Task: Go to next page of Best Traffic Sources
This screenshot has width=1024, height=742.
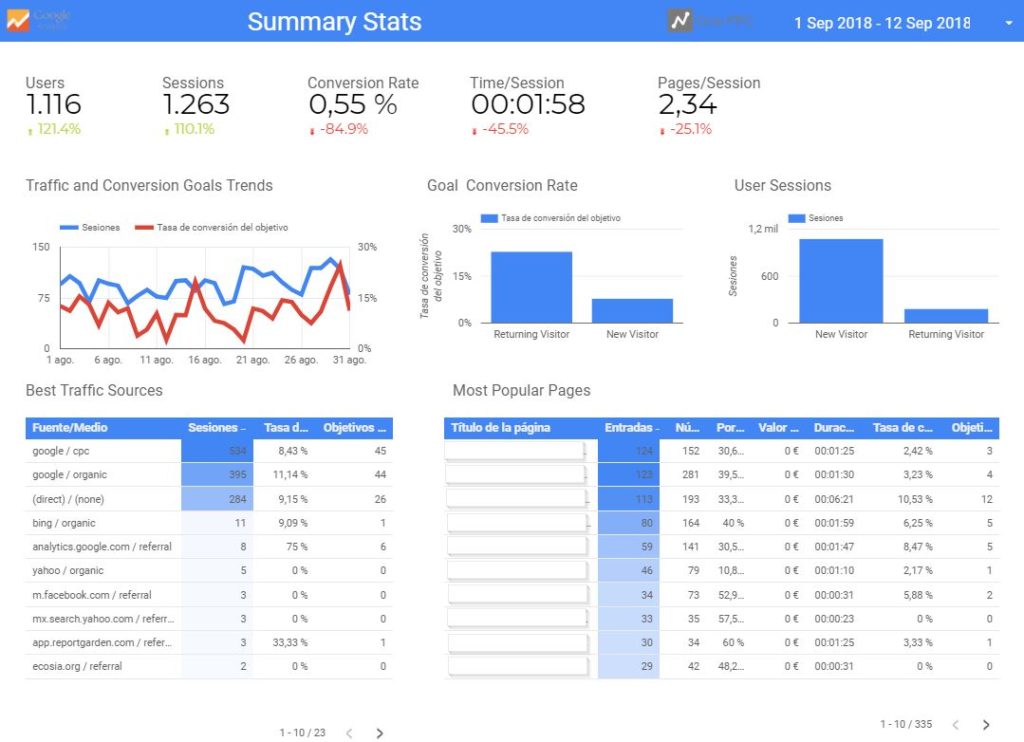Action: pyautogui.click(x=379, y=734)
